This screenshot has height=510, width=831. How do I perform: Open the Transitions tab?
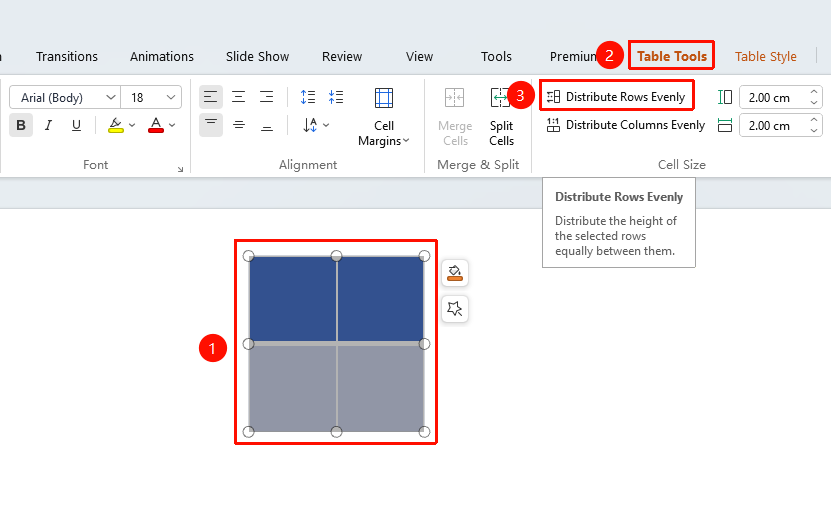67,56
